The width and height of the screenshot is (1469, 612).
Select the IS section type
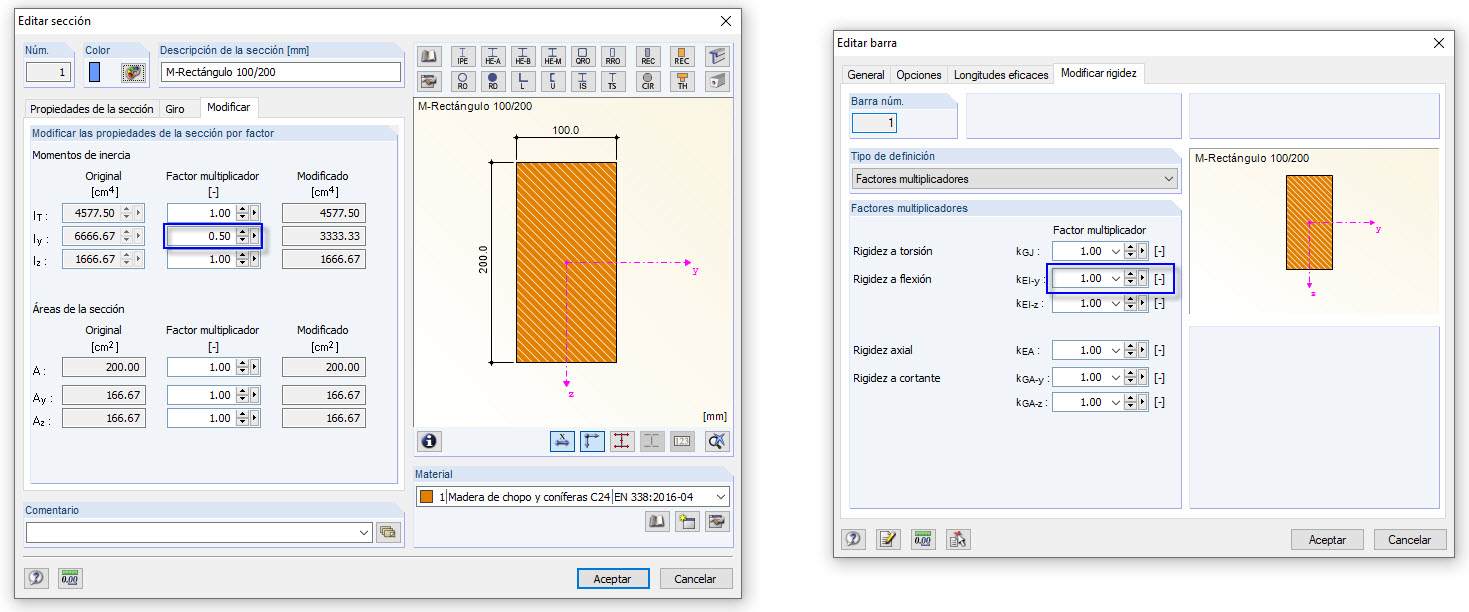[x=583, y=81]
